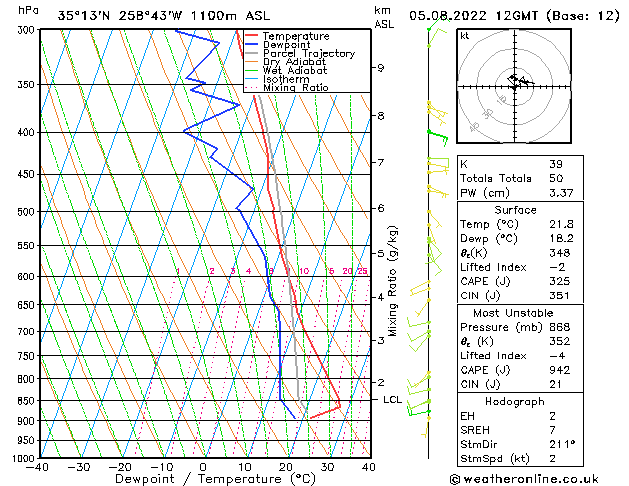Click the Wet Adiabat legend label
629x486 pixels.
click(x=295, y=70)
